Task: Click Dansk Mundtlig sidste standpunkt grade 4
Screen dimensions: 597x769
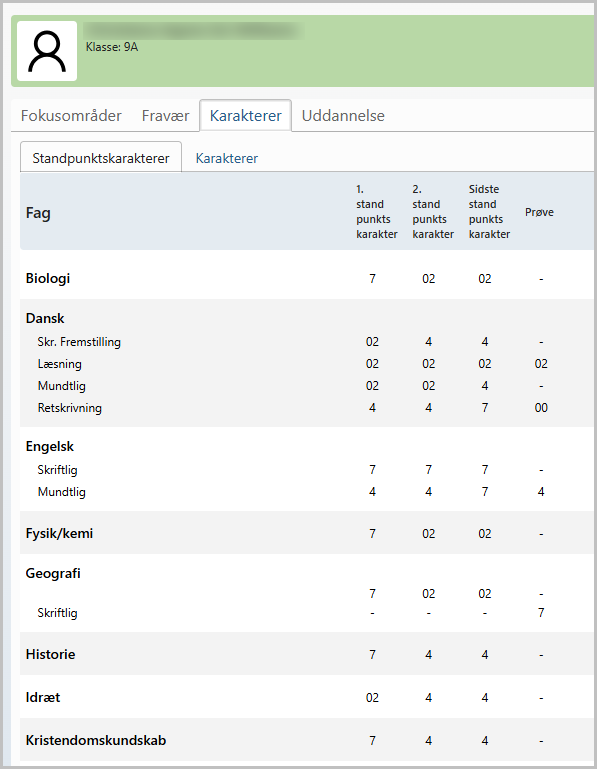Action: (x=485, y=385)
